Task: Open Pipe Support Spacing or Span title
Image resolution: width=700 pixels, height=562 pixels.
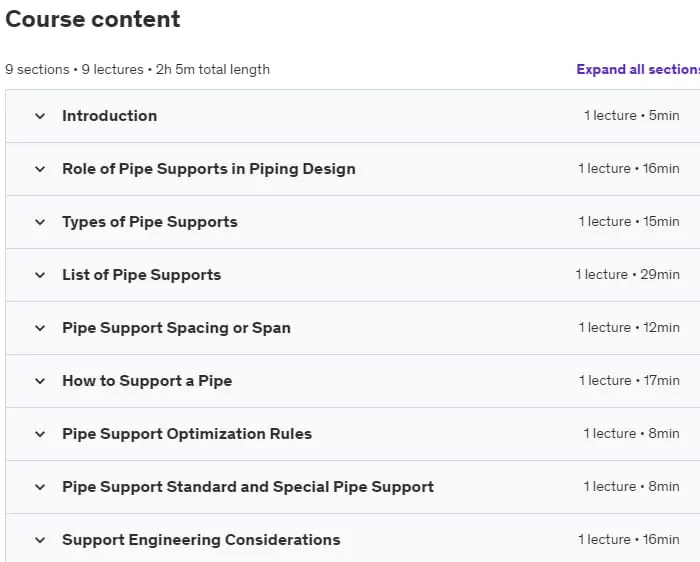Action: coord(176,328)
